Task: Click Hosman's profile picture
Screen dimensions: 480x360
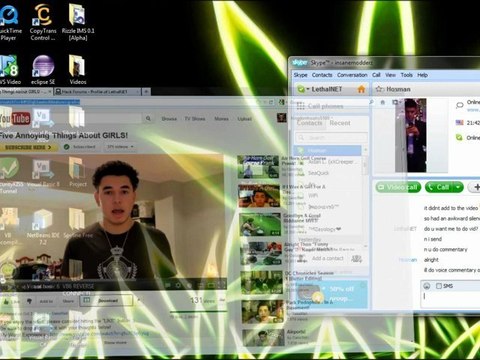Action: coord(411,135)
